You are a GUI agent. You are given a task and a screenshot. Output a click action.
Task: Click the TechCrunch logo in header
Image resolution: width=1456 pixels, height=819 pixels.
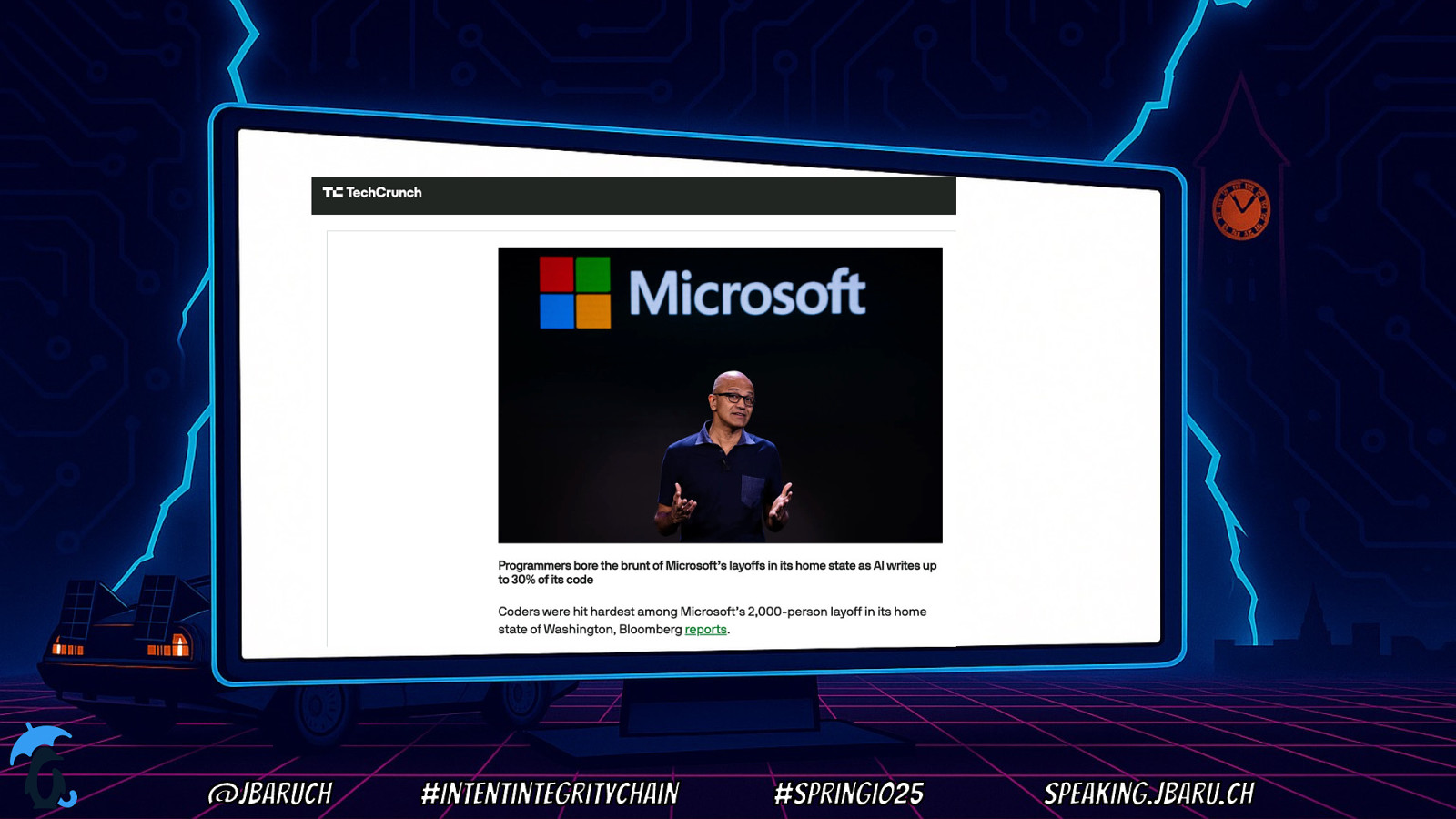[372, 192]
